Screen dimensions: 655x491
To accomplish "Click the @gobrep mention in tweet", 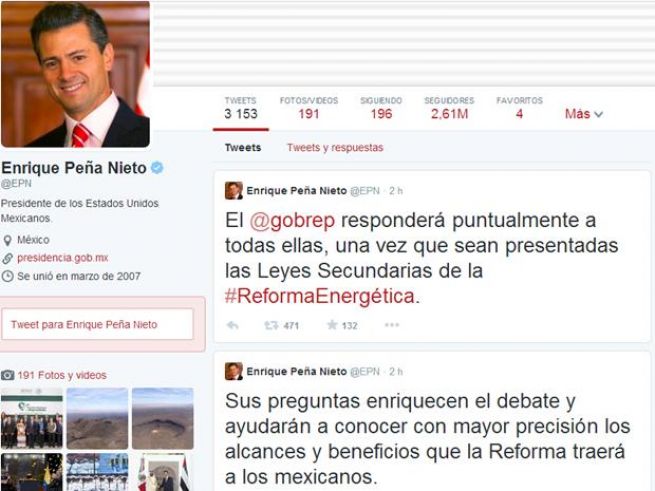I will [292, 221].
